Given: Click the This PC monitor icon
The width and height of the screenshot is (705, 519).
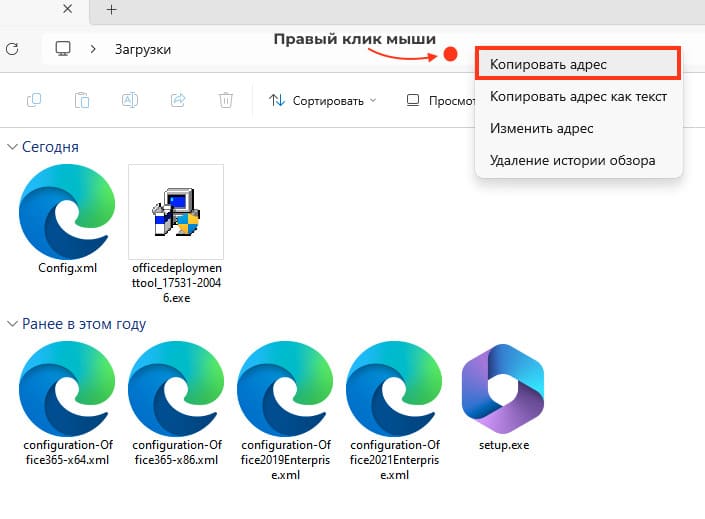Looking at the screenshot, I should point(62,49).
